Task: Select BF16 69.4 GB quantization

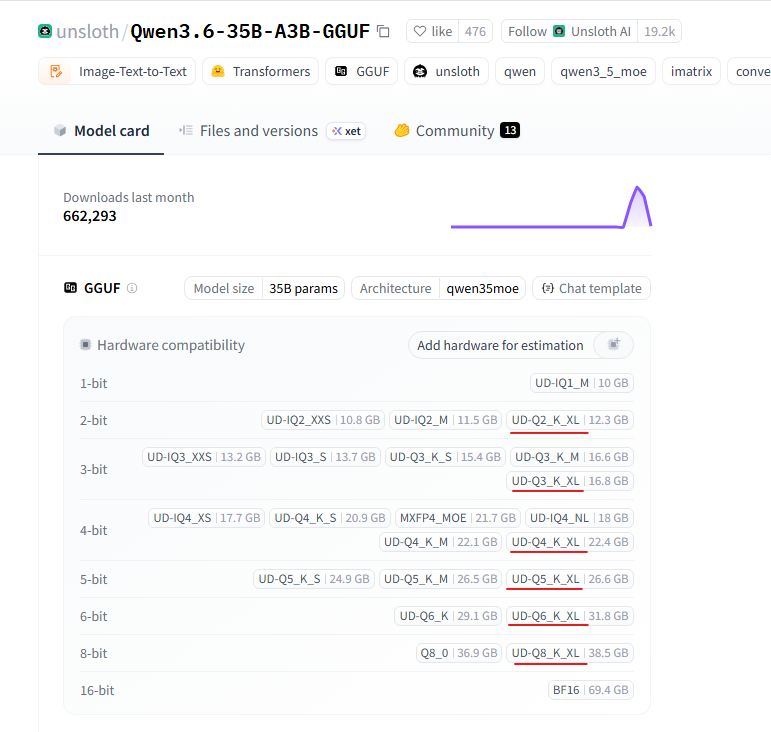Action: coord(591,690)
